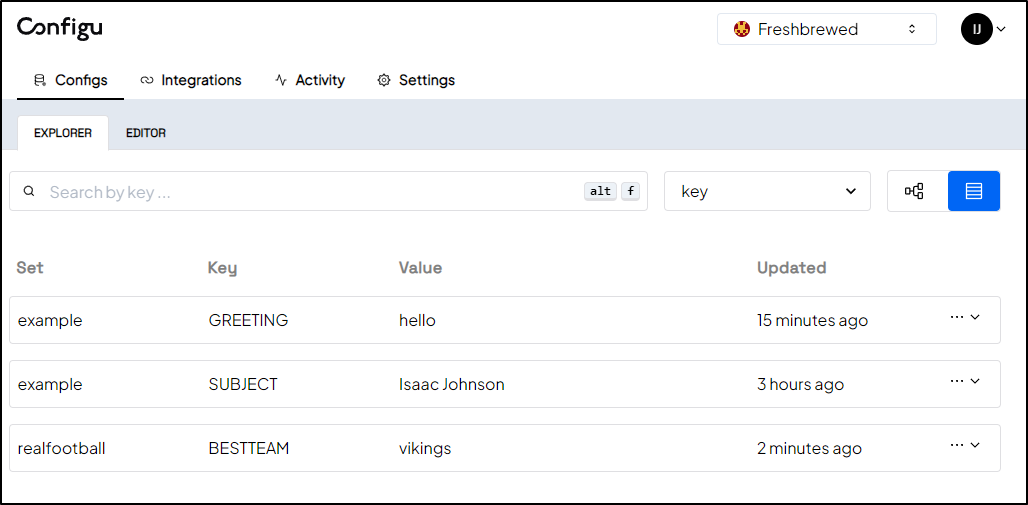
Task: Expand the BESTTEAM row chevron
Action: pyautogui.click(x=975, y=445)
